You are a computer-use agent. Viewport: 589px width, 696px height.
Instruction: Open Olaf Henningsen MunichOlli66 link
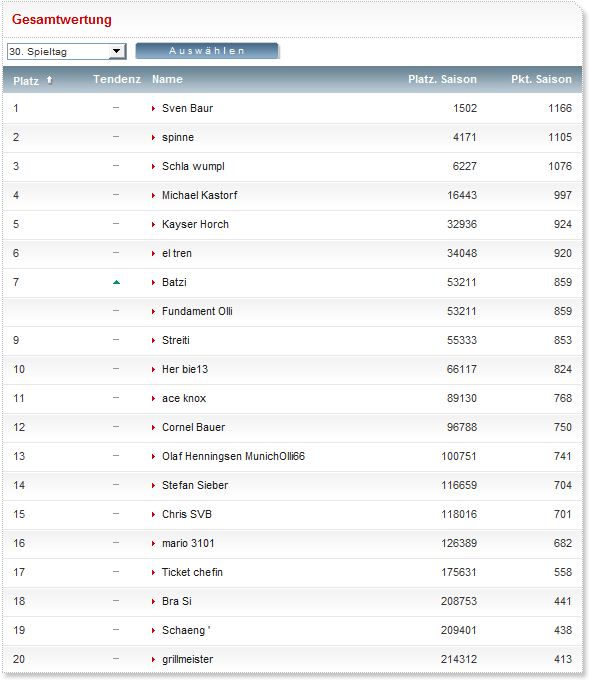pyautogui.click(x=233, y=456)
